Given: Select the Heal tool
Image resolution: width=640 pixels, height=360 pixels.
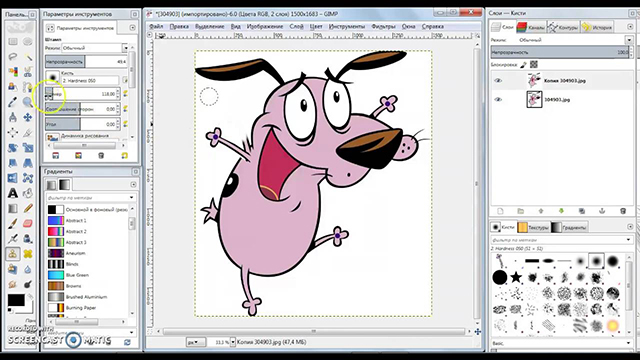Looking at the screenshot, I should 27,254.
